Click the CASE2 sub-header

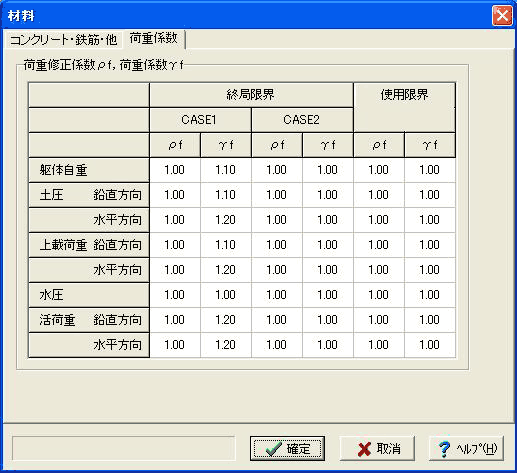click(302, 120)
